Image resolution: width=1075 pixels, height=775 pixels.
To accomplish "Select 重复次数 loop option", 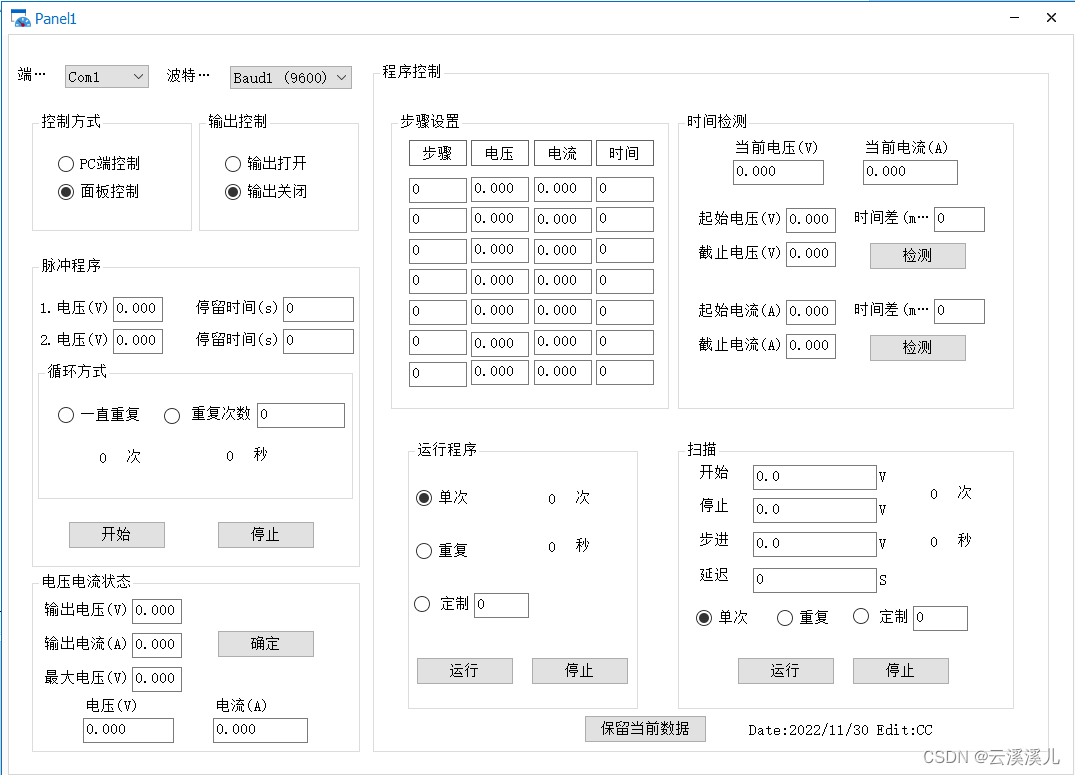I will tap(171, 415).
